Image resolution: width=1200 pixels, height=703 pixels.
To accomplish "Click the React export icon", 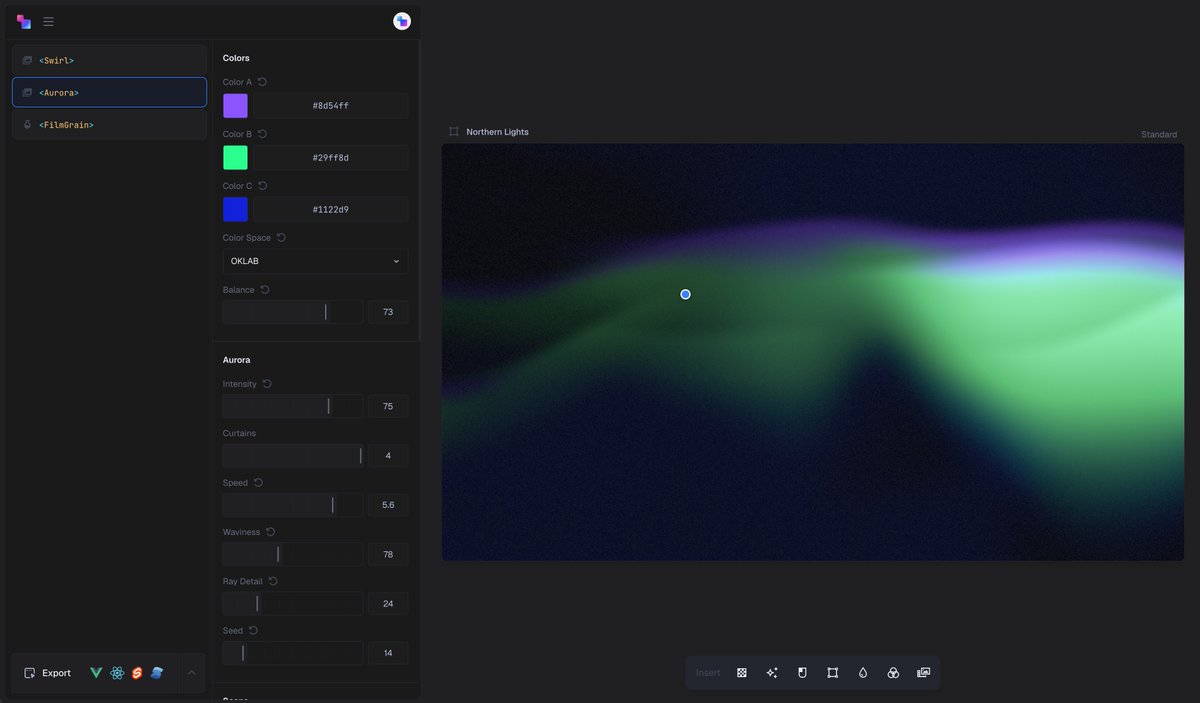I will tap(116, 672).
